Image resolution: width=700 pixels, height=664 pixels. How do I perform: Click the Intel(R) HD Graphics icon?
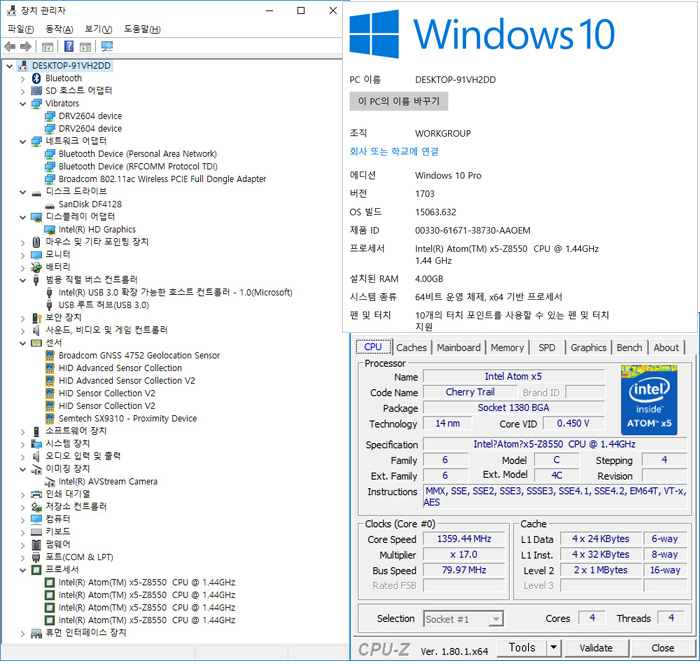coord(50,230)
